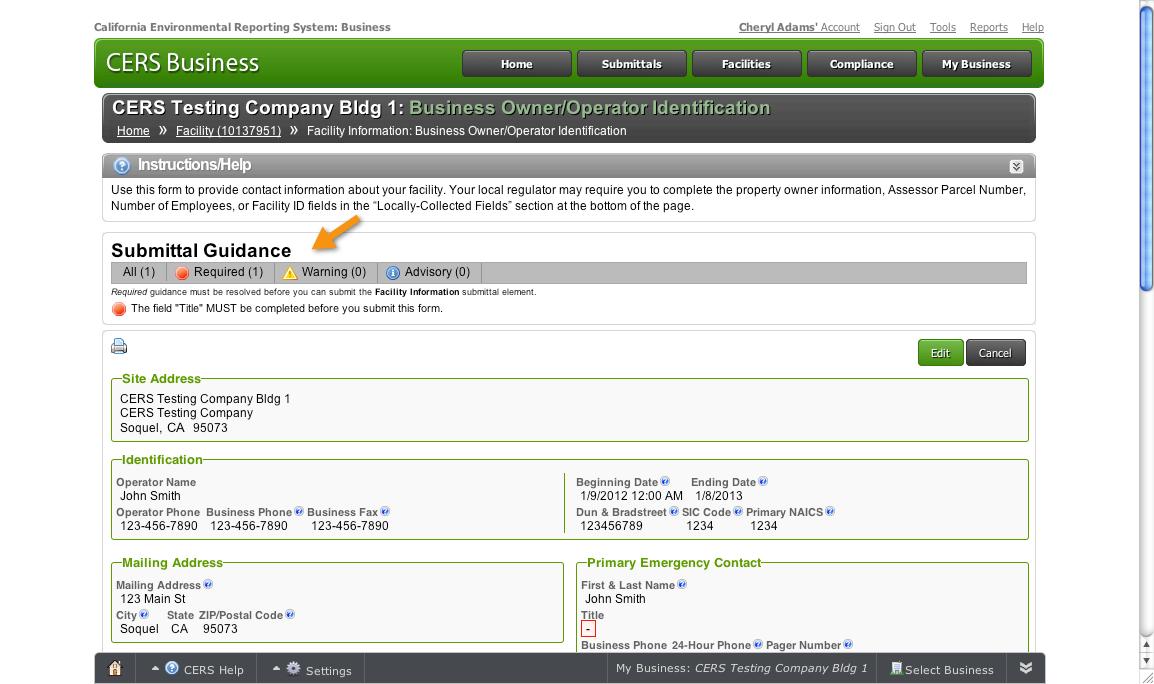Screen dimensions: 1154x684
Task: Click the Facility (10137951) breadcrumb link
Action: tap(228, 131)
